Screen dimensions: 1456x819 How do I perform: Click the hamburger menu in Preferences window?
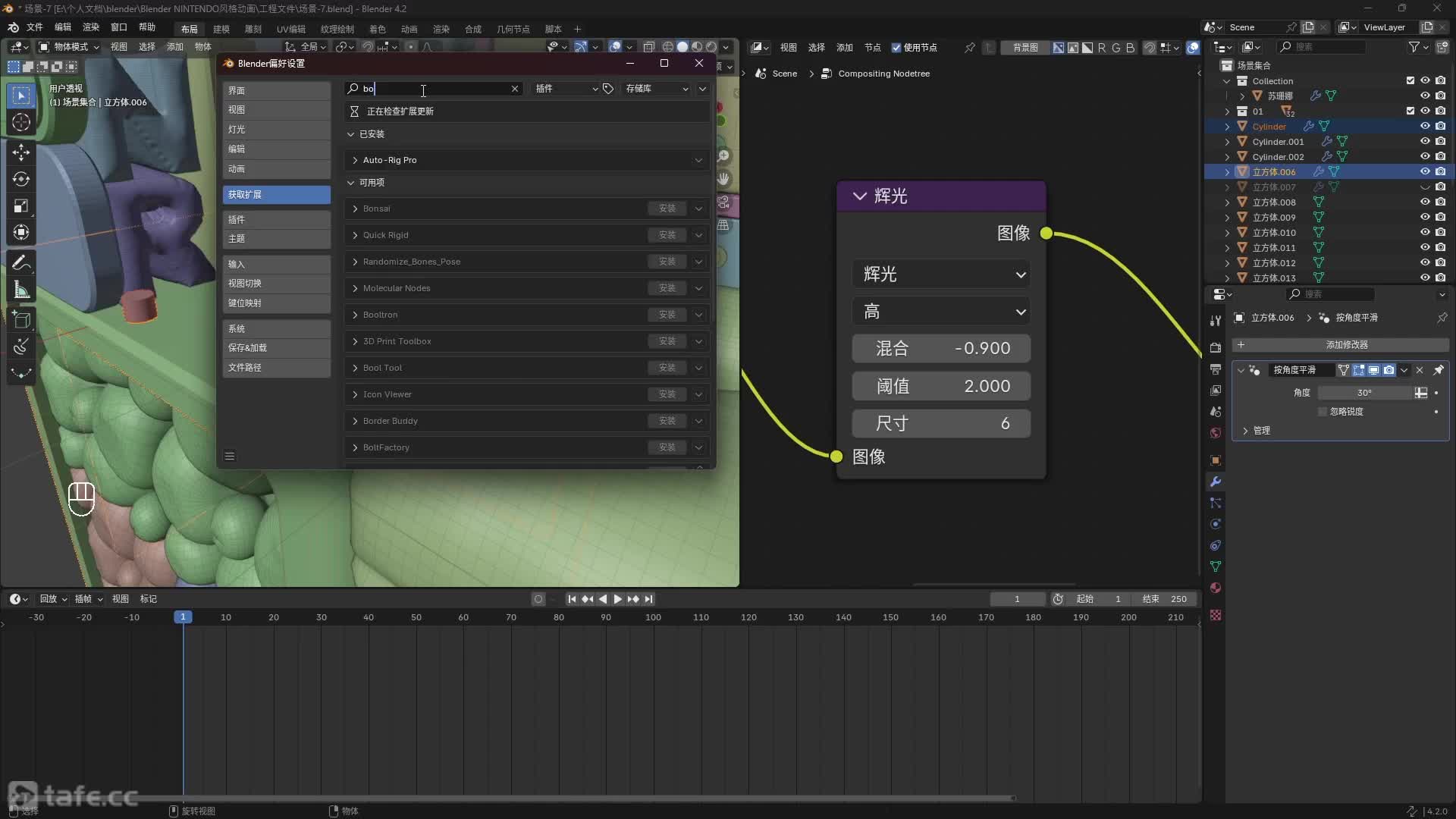coord(230,456)
